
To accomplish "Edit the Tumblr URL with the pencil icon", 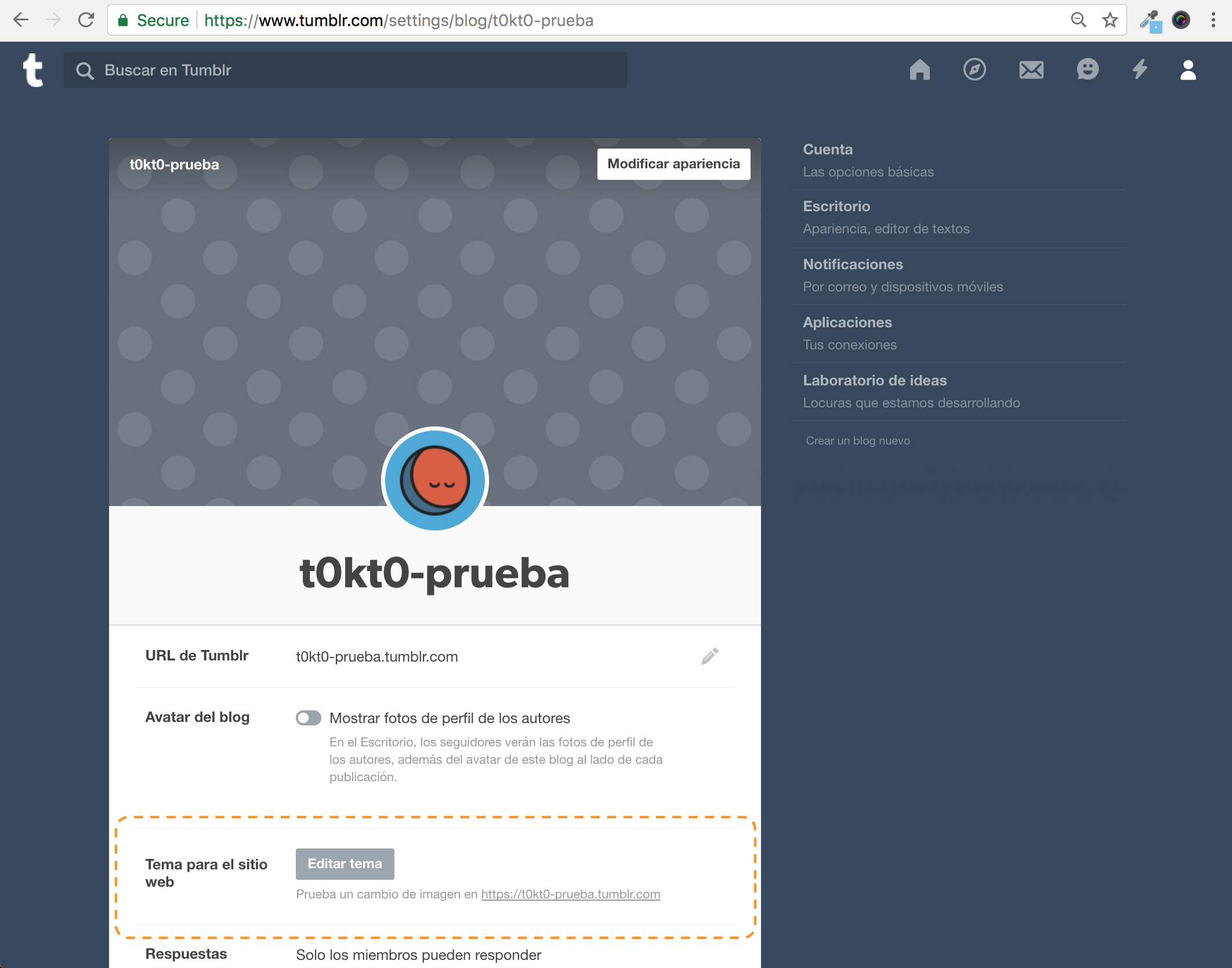I will click(709, 656).
